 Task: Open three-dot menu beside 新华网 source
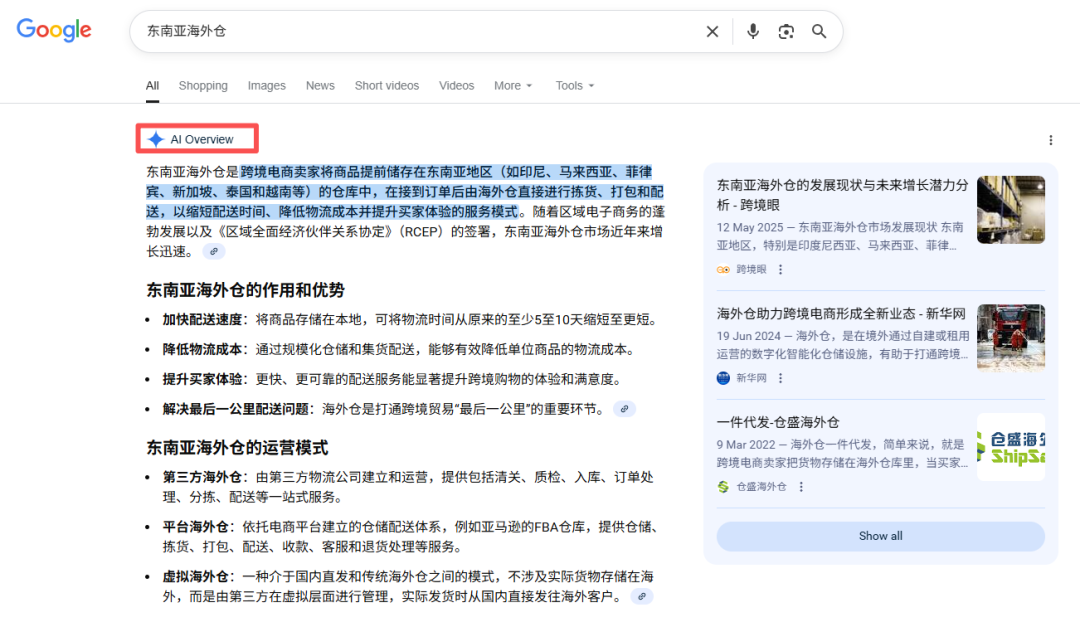[781, 378]
